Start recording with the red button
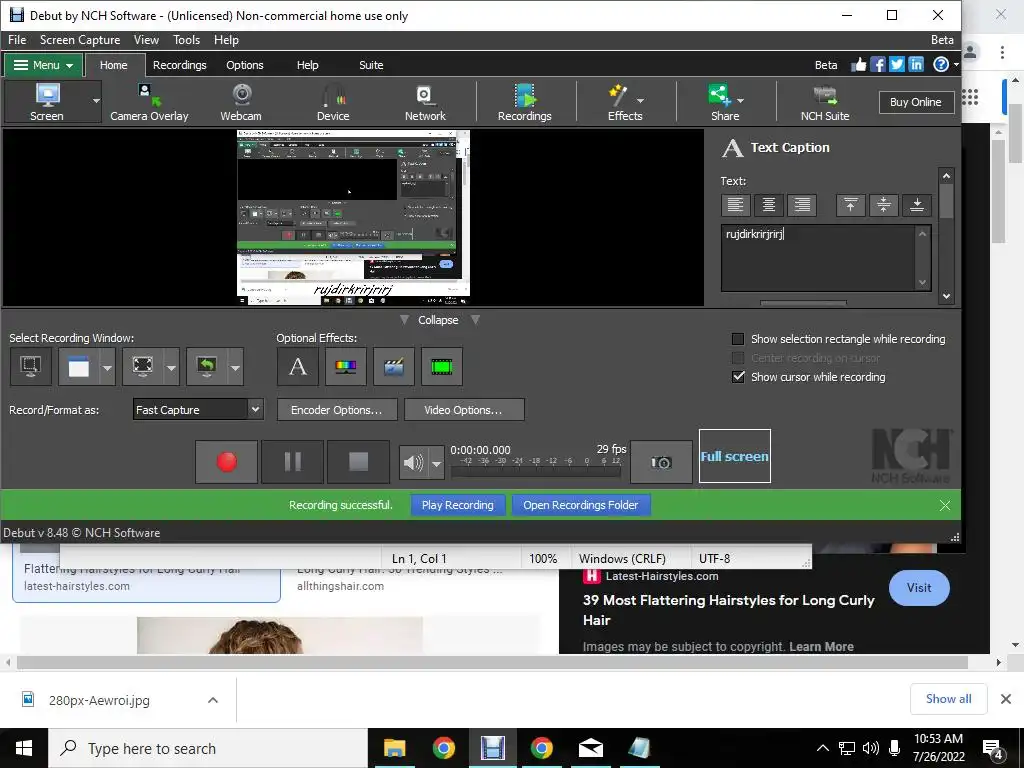 coord(227,462)
